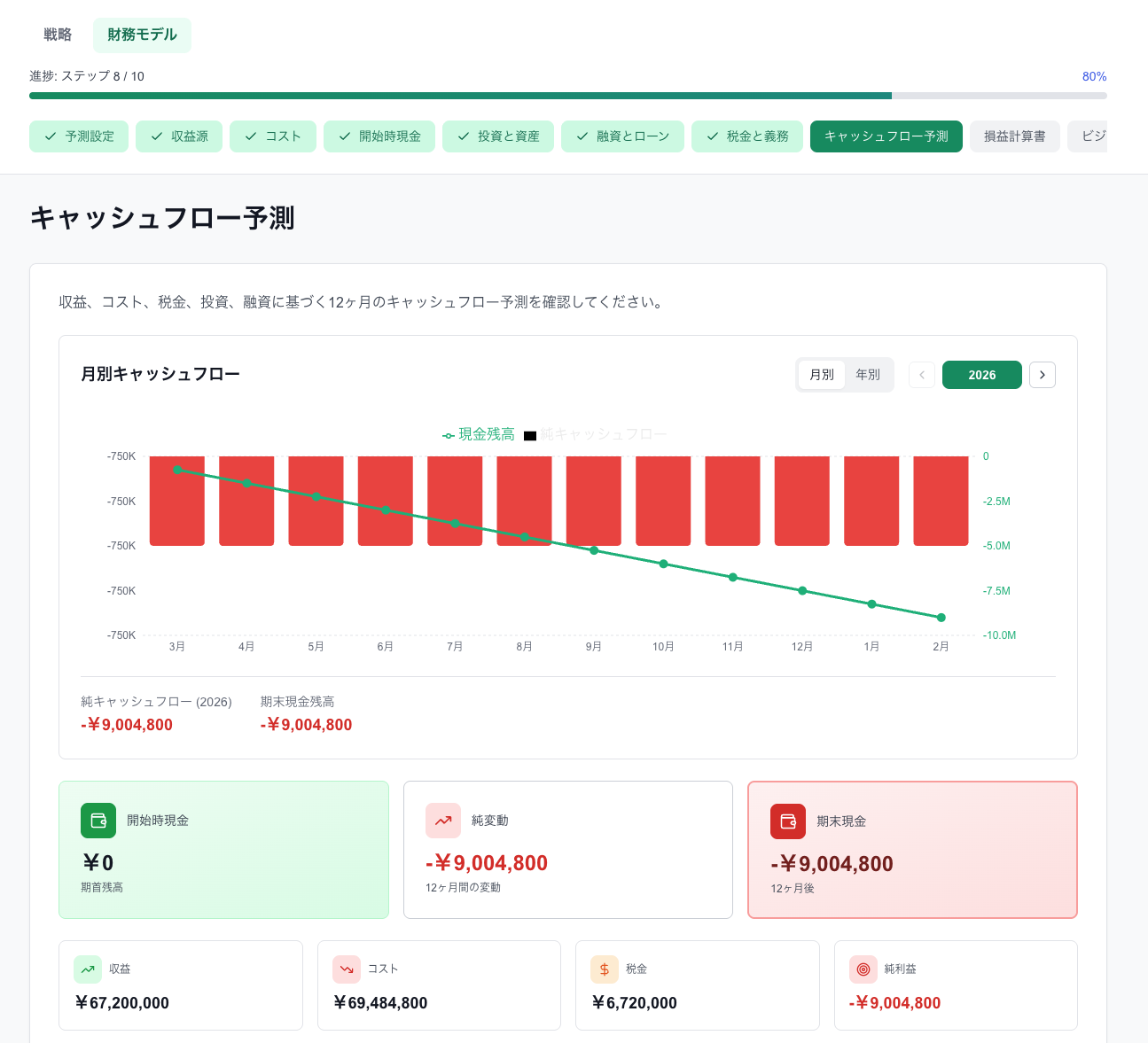Click the 収益 upward trend icon

(x=88, y=969)
